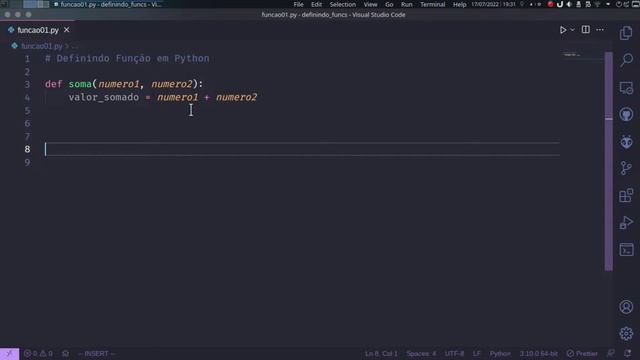Expand the run options dropdown arrow

572,30
